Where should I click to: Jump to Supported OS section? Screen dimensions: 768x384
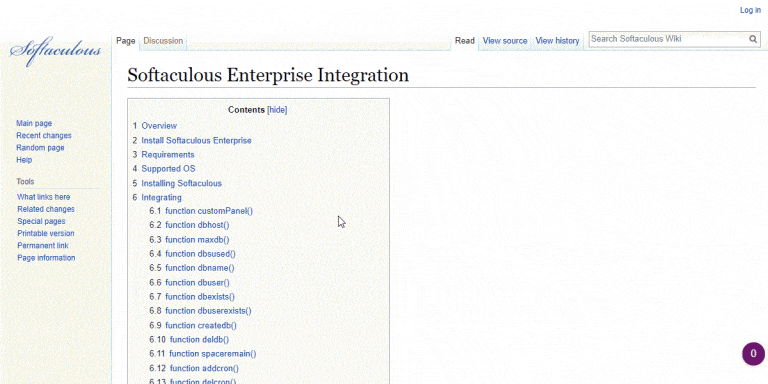(168, 169)
